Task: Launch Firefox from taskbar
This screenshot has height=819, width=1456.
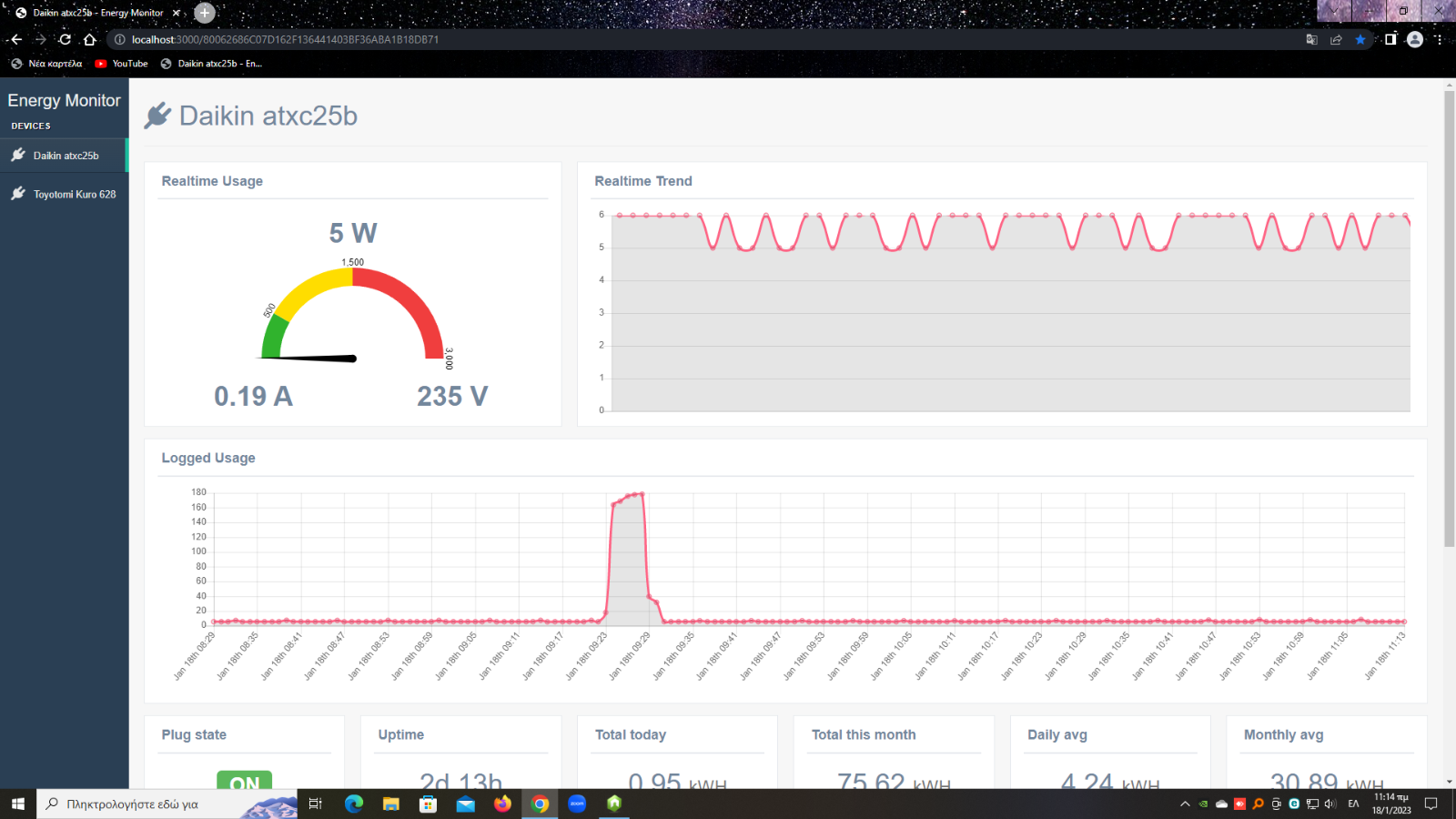Action: pyautogui.click(x=502, y=804)
